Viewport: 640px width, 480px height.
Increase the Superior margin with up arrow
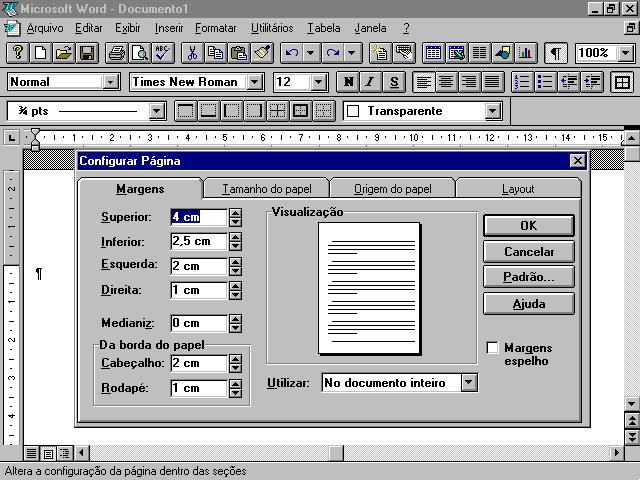(235, 212)
